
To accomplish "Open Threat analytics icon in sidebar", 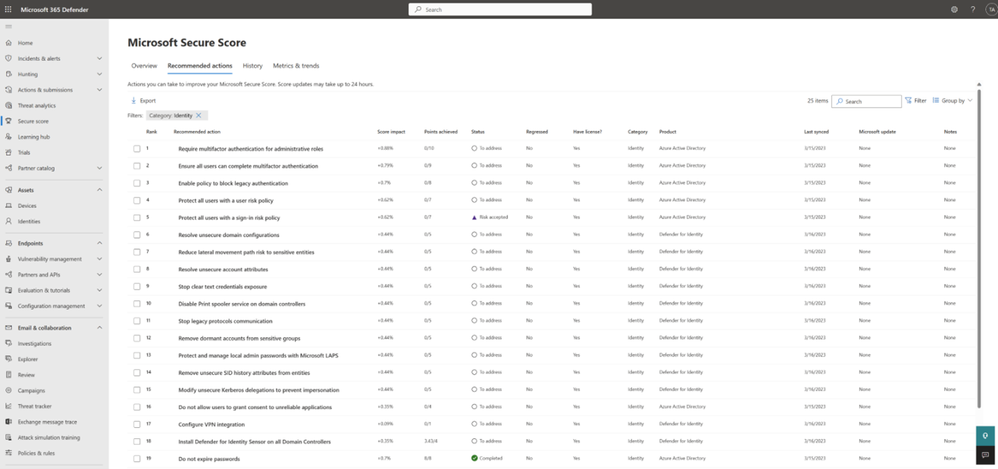I will pos(8,106).
